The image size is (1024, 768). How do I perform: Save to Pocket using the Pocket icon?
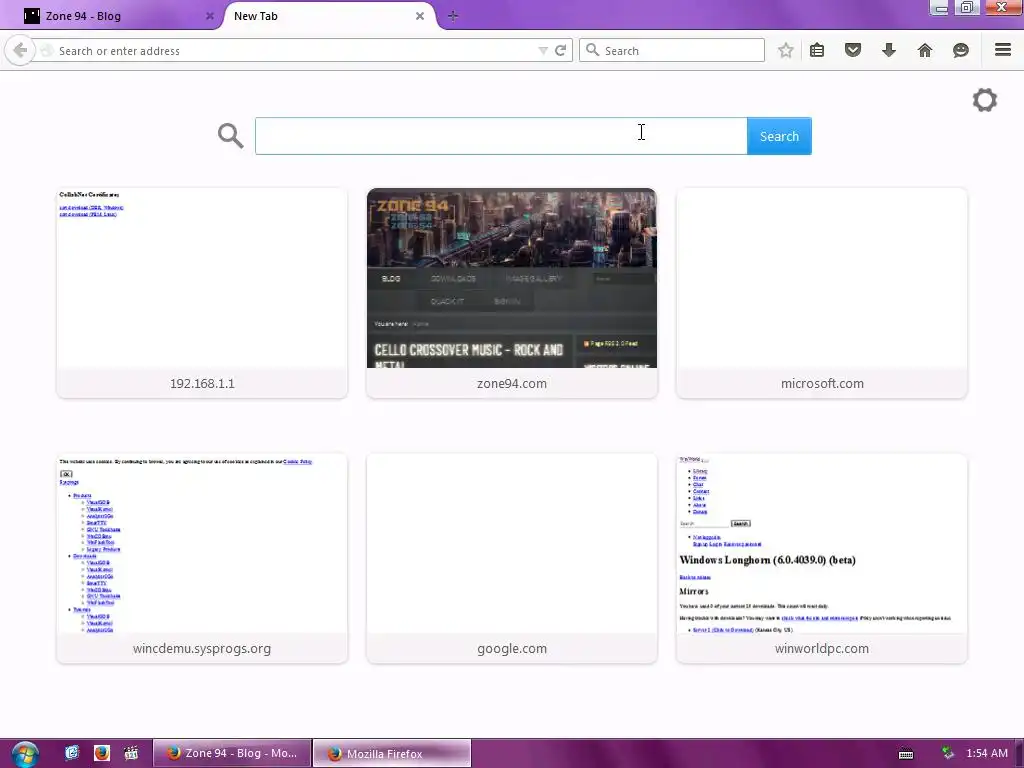point(853,50)
